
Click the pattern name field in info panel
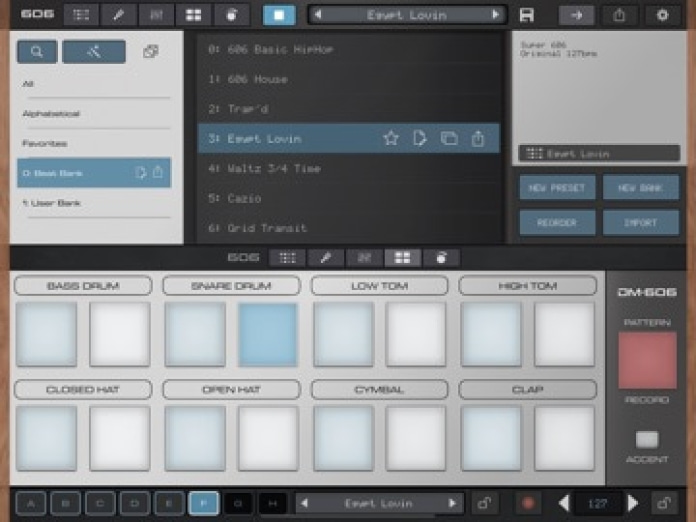599,154
